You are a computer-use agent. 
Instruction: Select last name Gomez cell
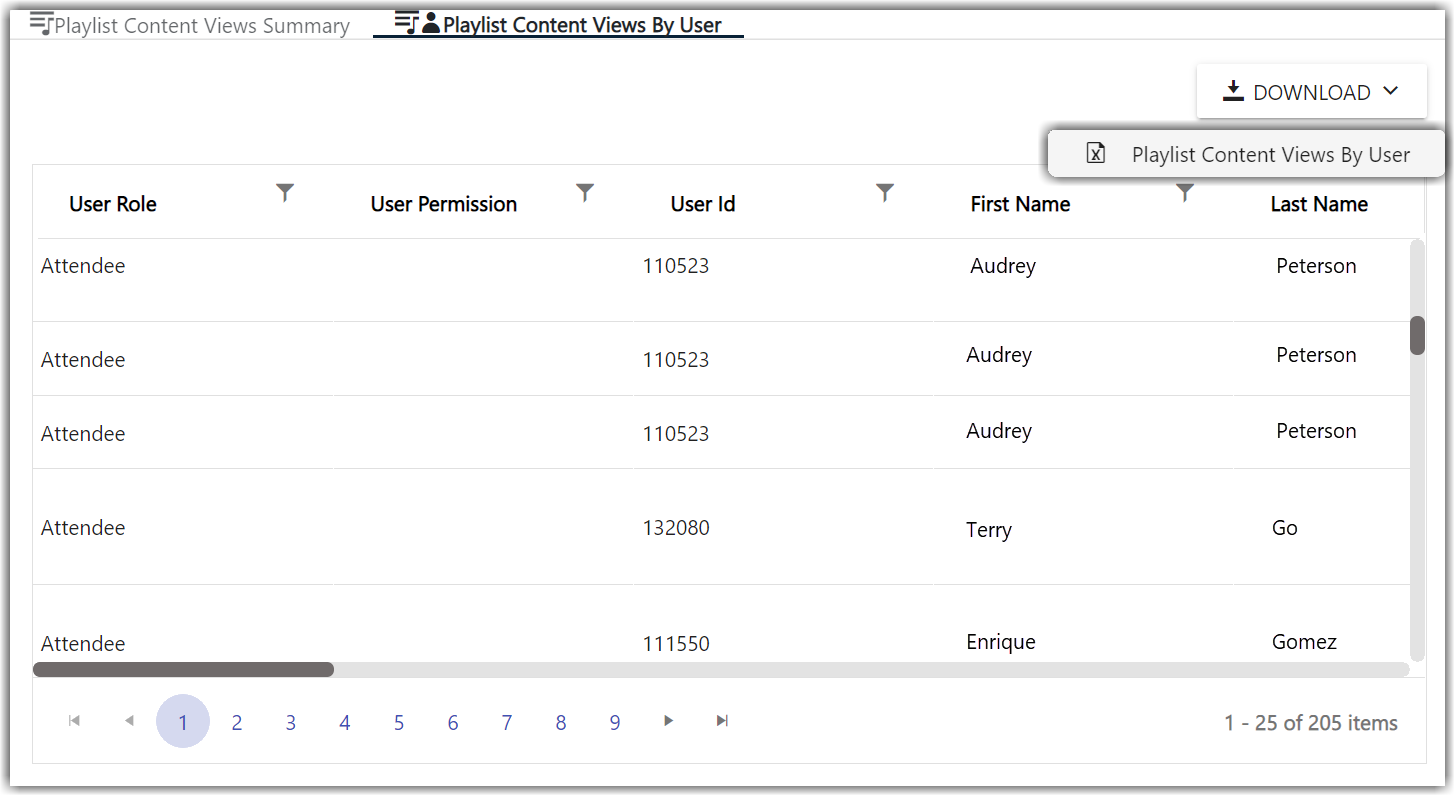(1304, 642)
